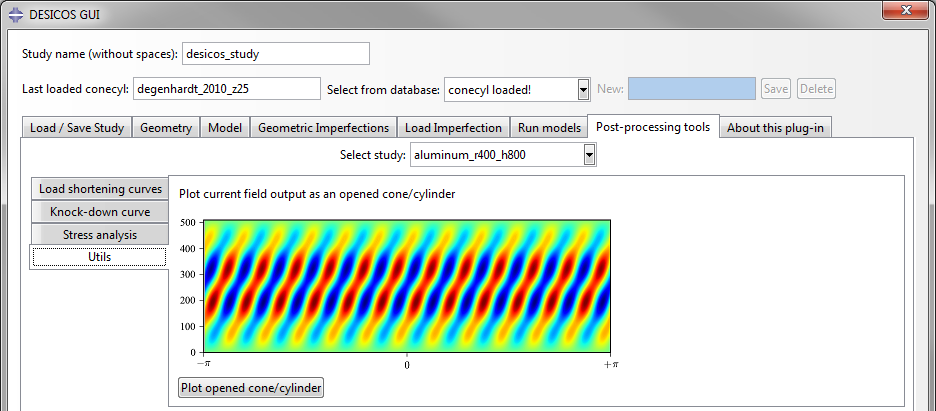Open the Geometry tab
Image resolution: width=936 pixels, height=411 pixels.
tap(166, 128)
